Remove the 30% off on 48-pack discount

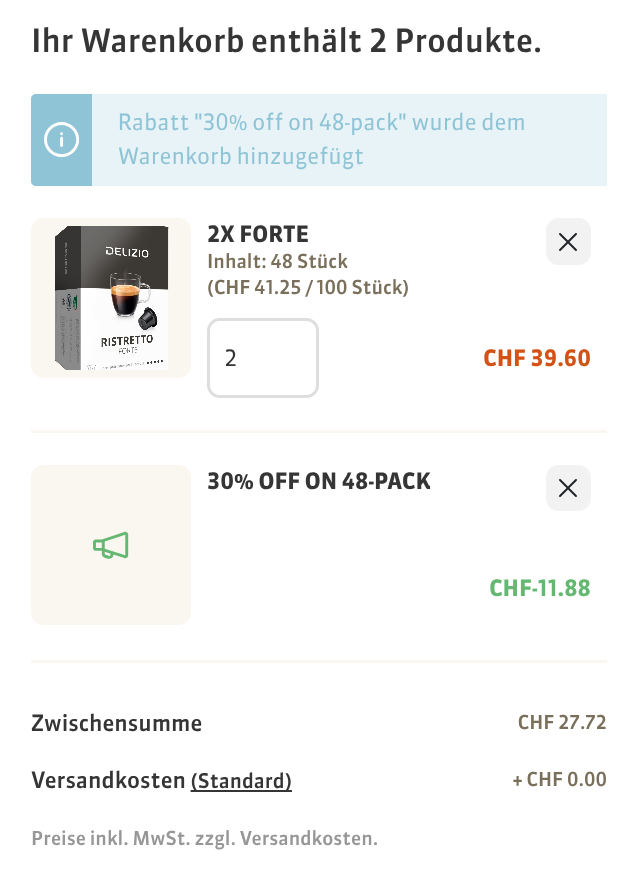tap(568, 488)
